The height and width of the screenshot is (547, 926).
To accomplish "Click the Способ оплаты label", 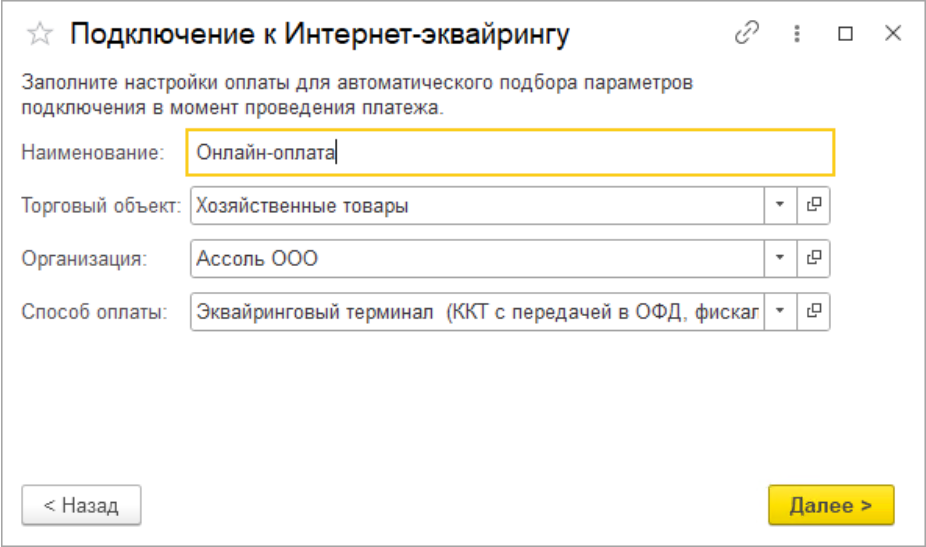I will tap(94, 311).
